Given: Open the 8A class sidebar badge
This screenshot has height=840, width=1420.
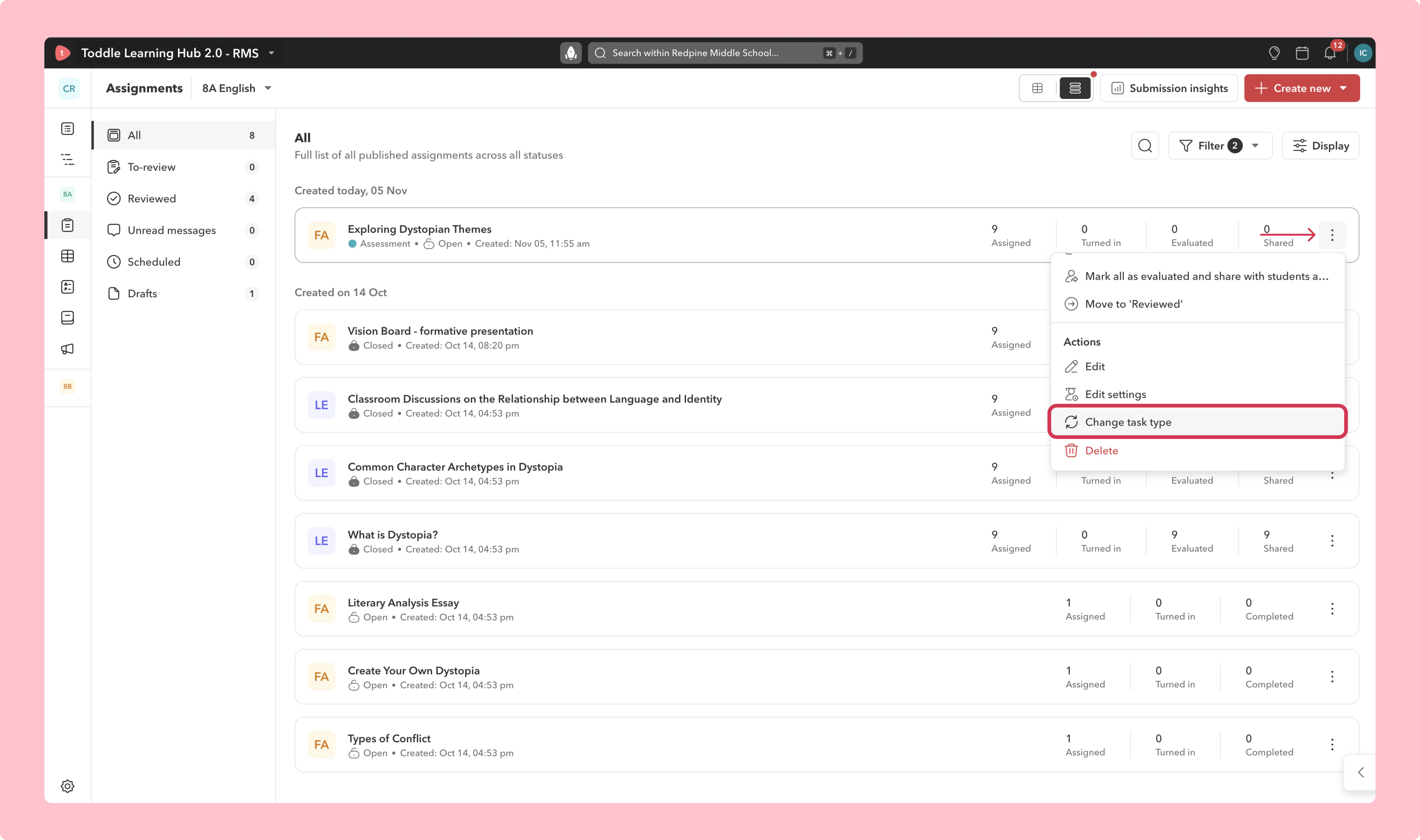Looking at the screenshot, I should [67, 194].
